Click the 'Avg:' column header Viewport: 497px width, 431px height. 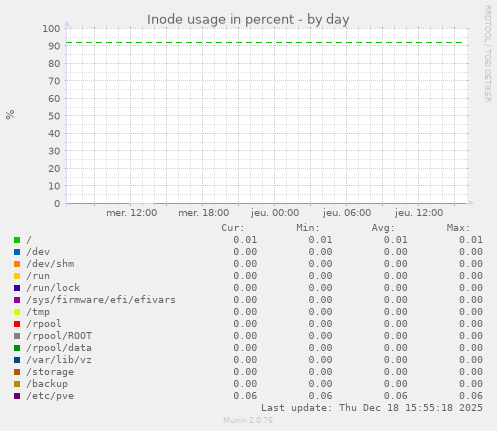tap(383, 228)
